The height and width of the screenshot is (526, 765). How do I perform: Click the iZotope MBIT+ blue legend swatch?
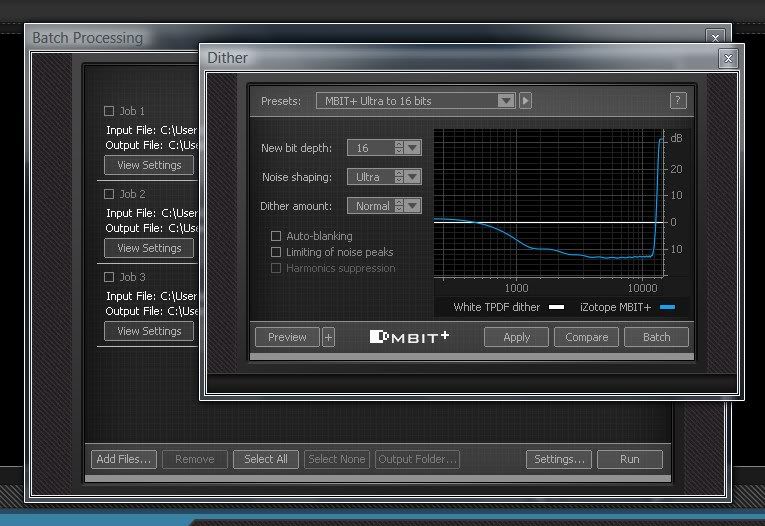[x=667, y=308]
